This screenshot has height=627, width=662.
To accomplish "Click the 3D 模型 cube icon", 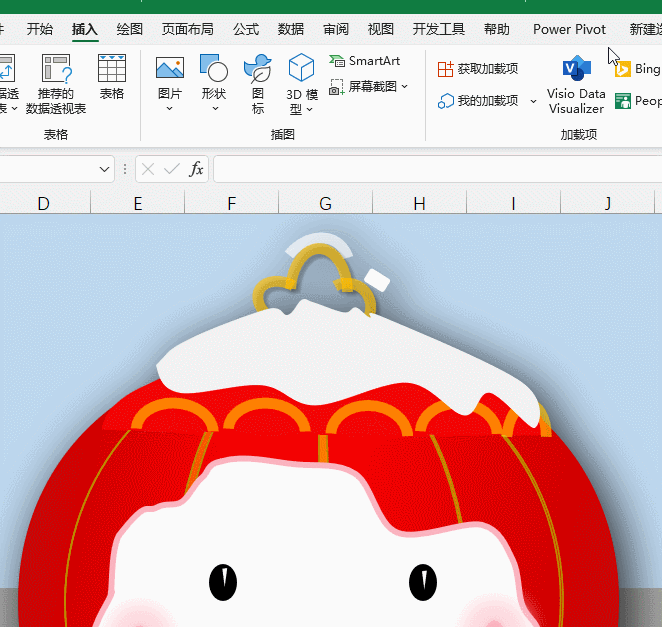I will click(301, 67).
